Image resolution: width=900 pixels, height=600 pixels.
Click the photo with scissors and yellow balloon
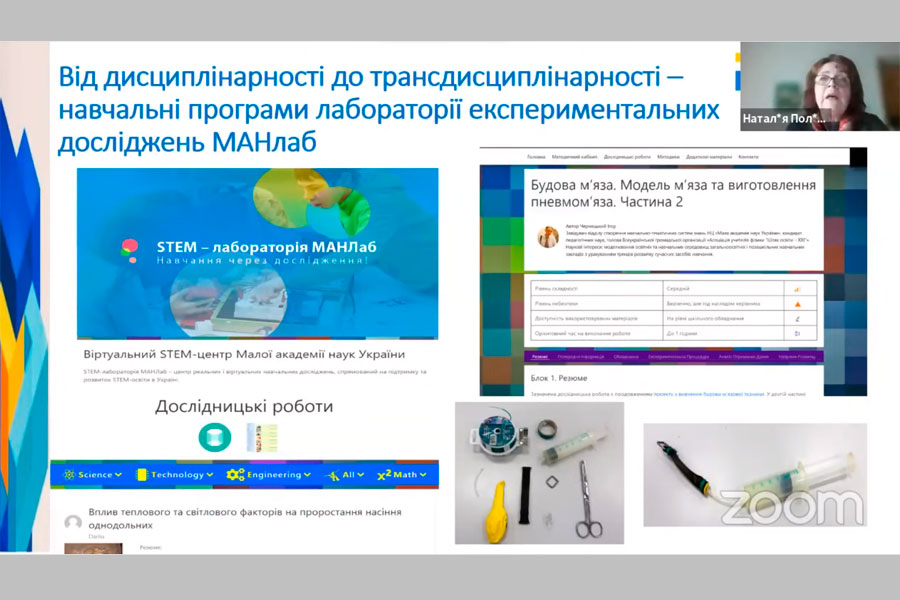pyautogui.click(x=539, y=473)
